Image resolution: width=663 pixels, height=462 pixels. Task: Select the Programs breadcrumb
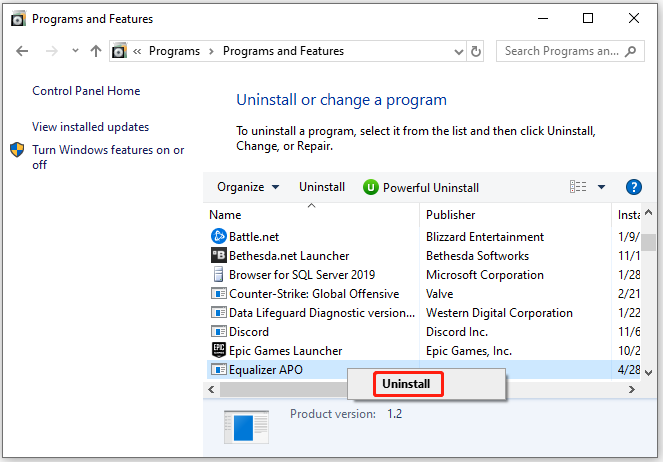(174, 51)
